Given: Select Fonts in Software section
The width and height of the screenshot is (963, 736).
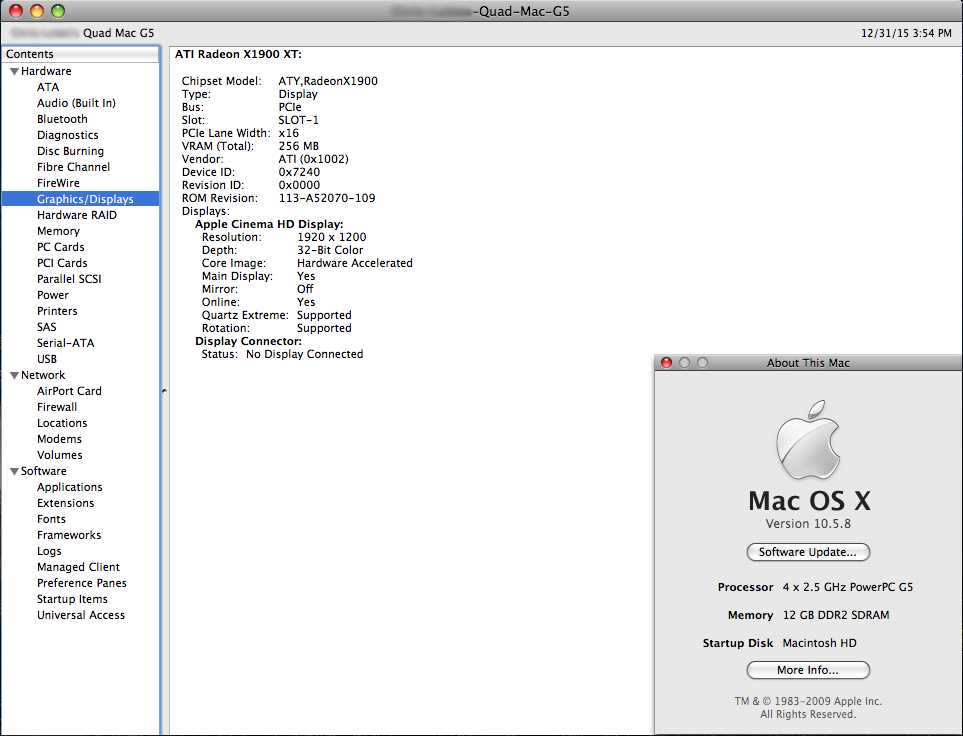Looking at the screenshot, I should click(x=51, y=519).
